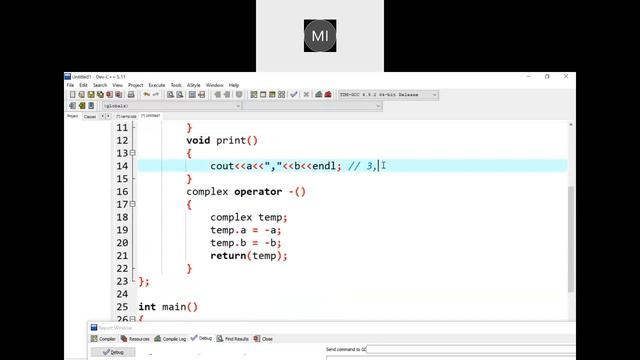The image size is (640, 360).
Task: Click the Redo arrow icon
Action: pyautogui.click(x=156, y=95)
